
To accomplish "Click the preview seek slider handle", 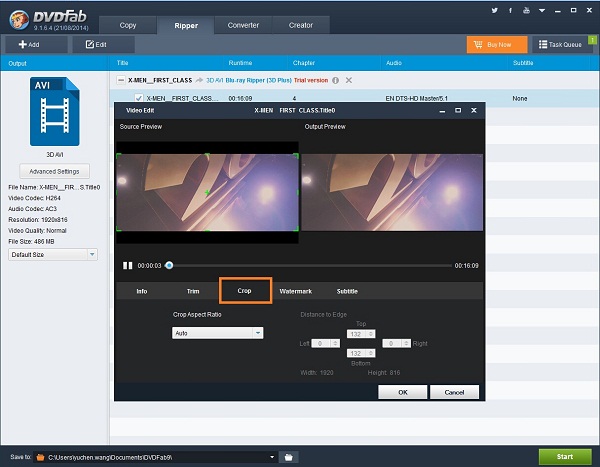I will click(x=169, y=265).
